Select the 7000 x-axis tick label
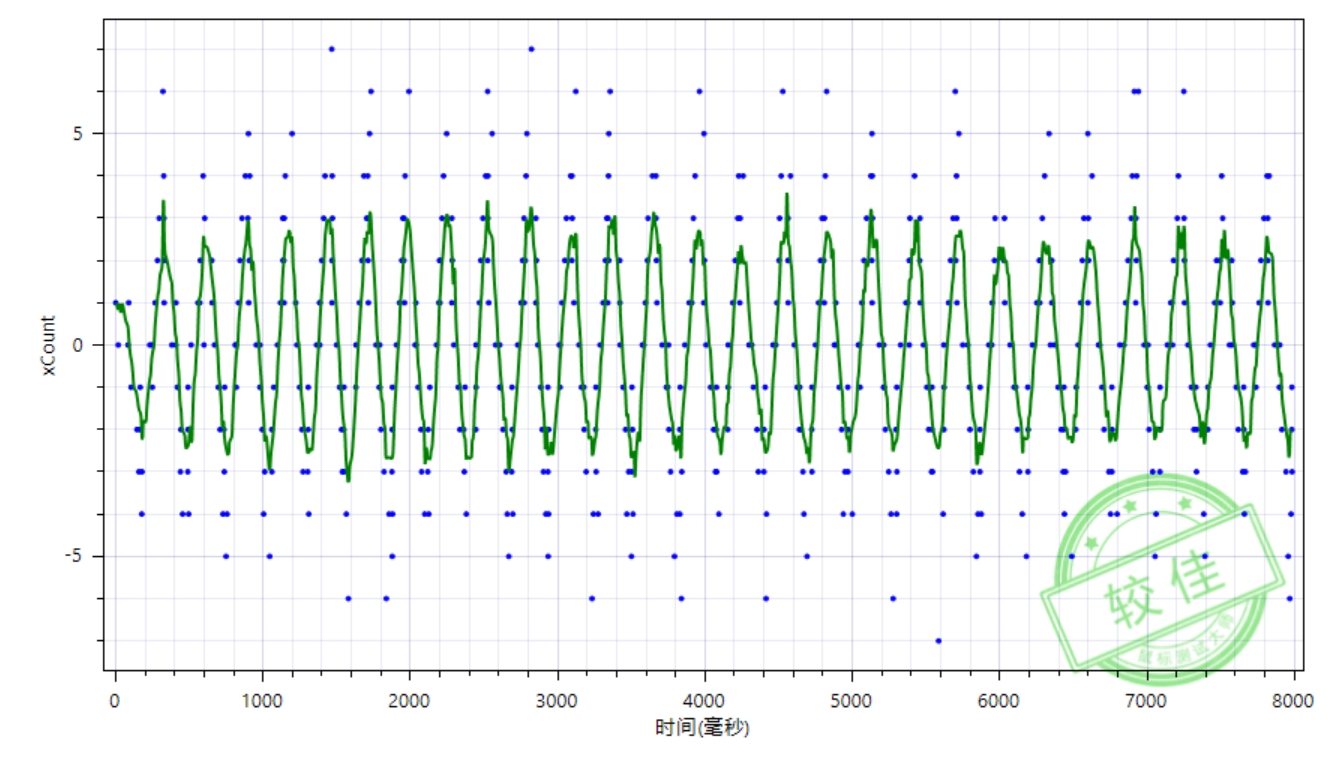 click(1146, 702)
